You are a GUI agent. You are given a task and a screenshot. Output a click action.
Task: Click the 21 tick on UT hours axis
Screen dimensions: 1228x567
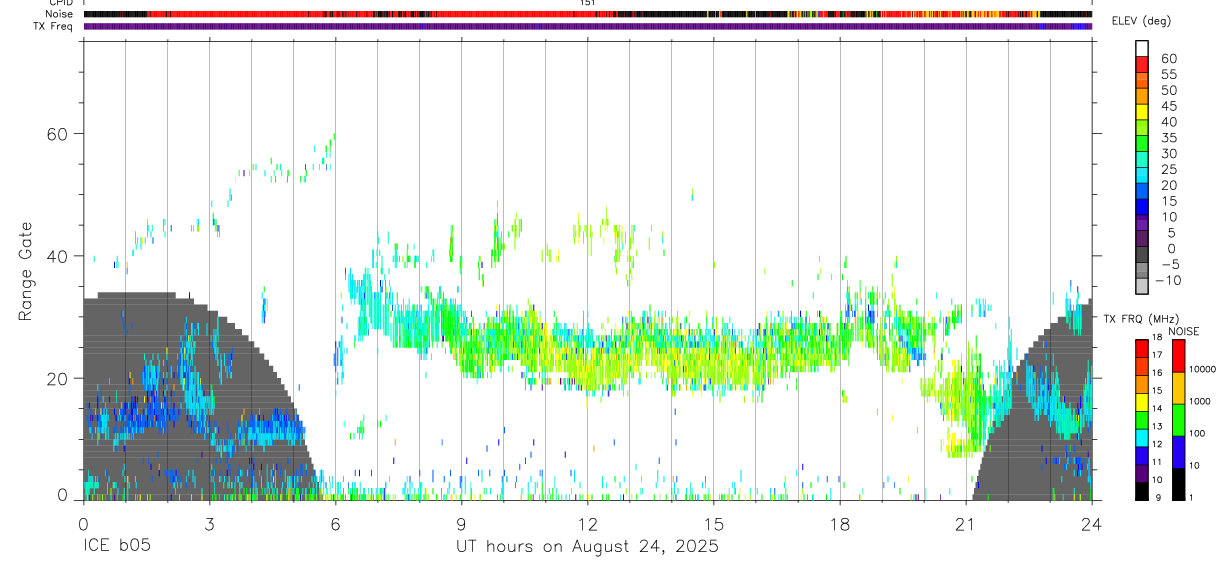(965, 523)
